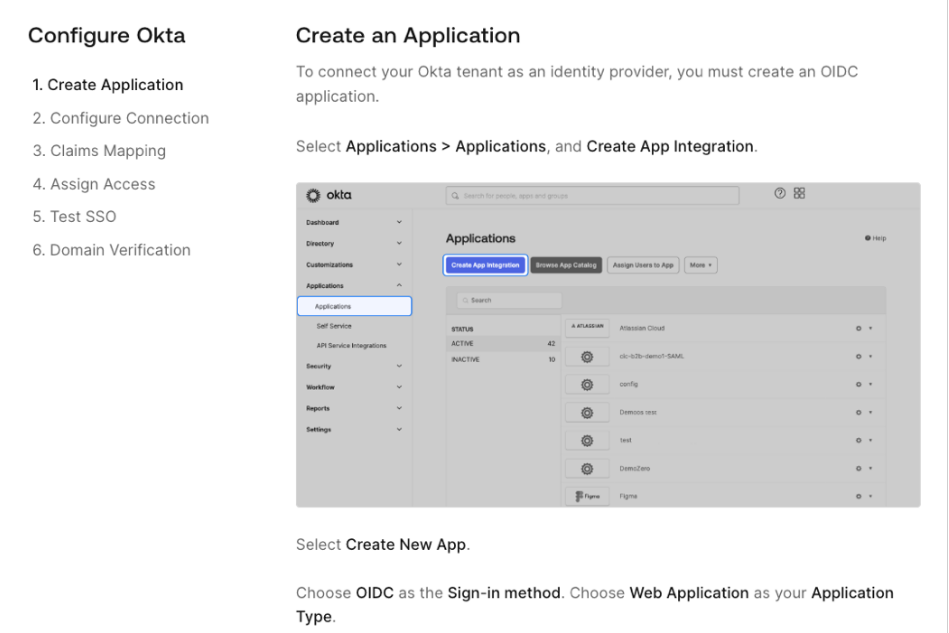Expand the Settings menu chevron
This screenshot has height=633, width=949.
(399, 430)
